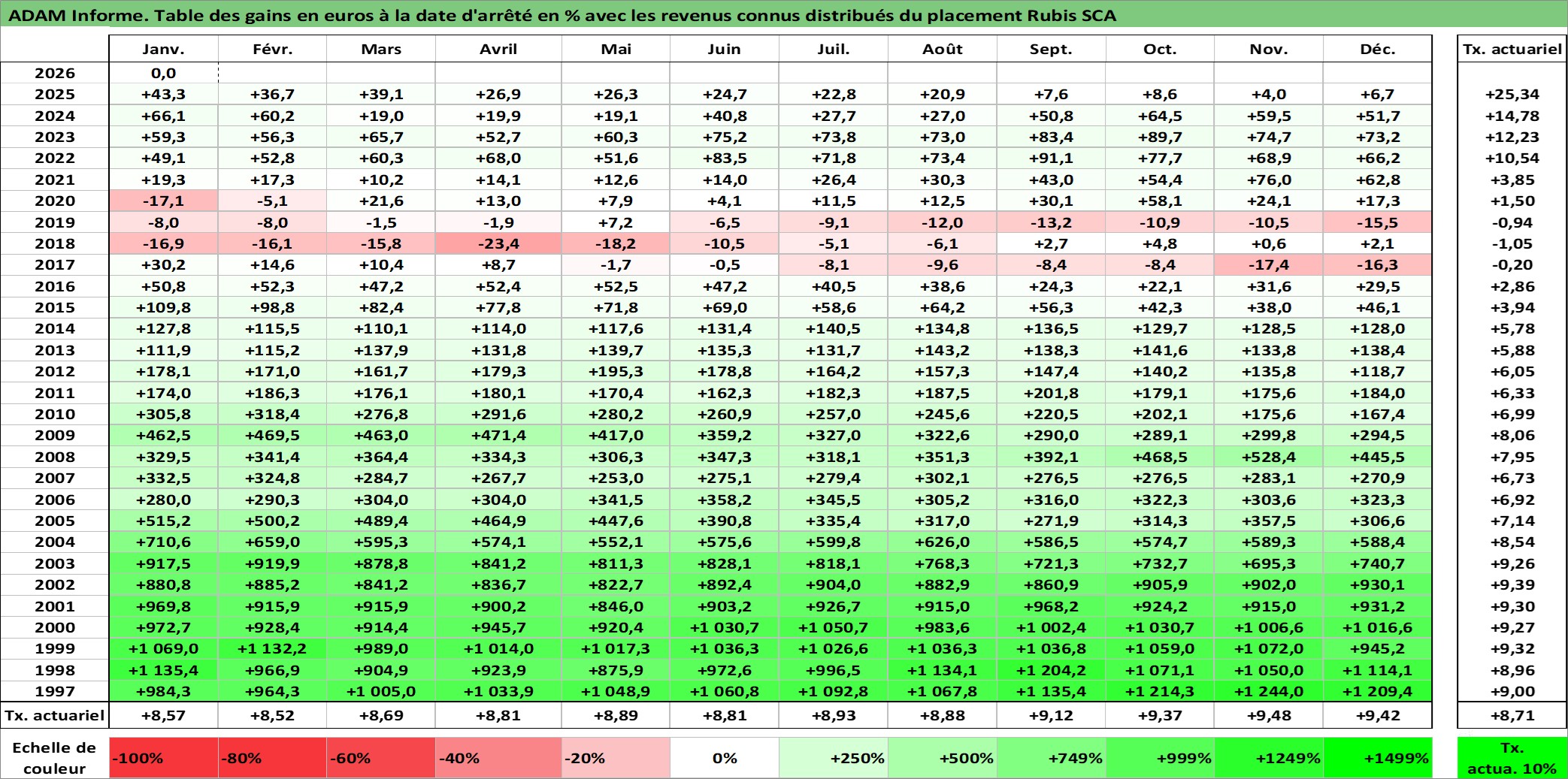Viewport: 1568px width, 779px height.
Task: Click the 0,0 value for January 2026
Action: pos(164,73)
